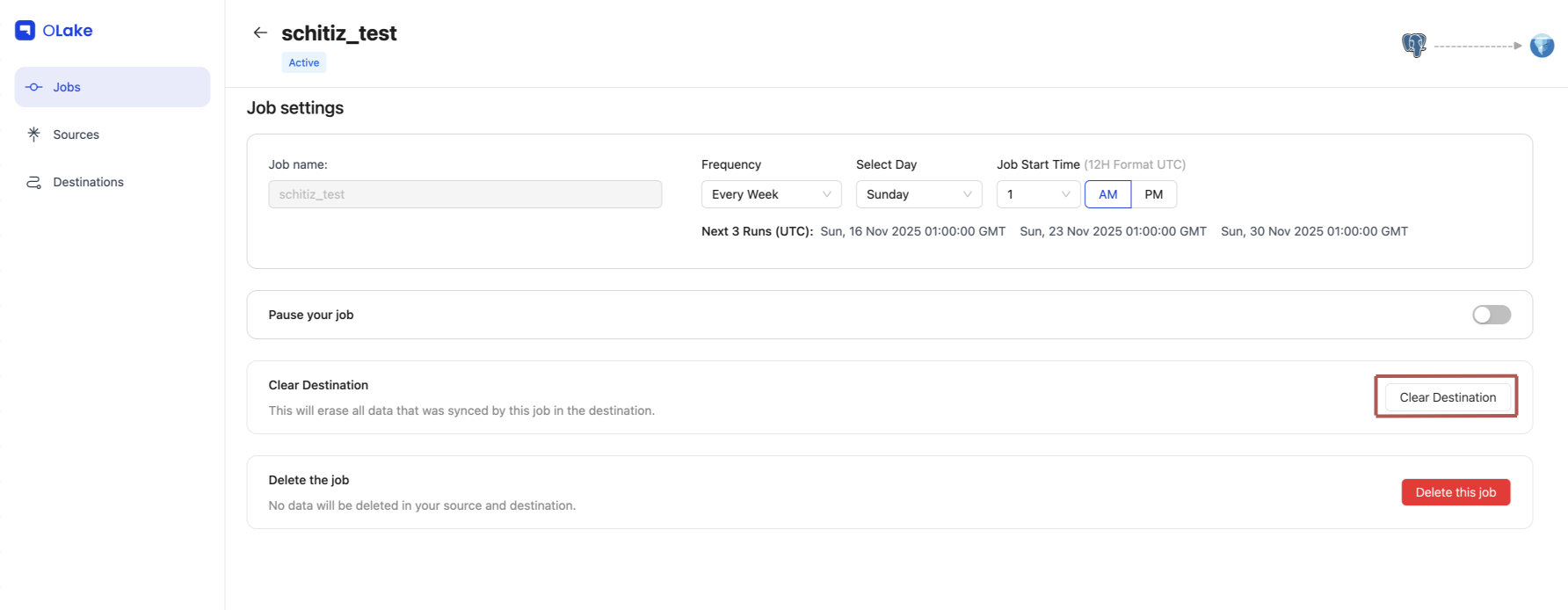Click the Jobs icon in sidebar

point(34,87)
